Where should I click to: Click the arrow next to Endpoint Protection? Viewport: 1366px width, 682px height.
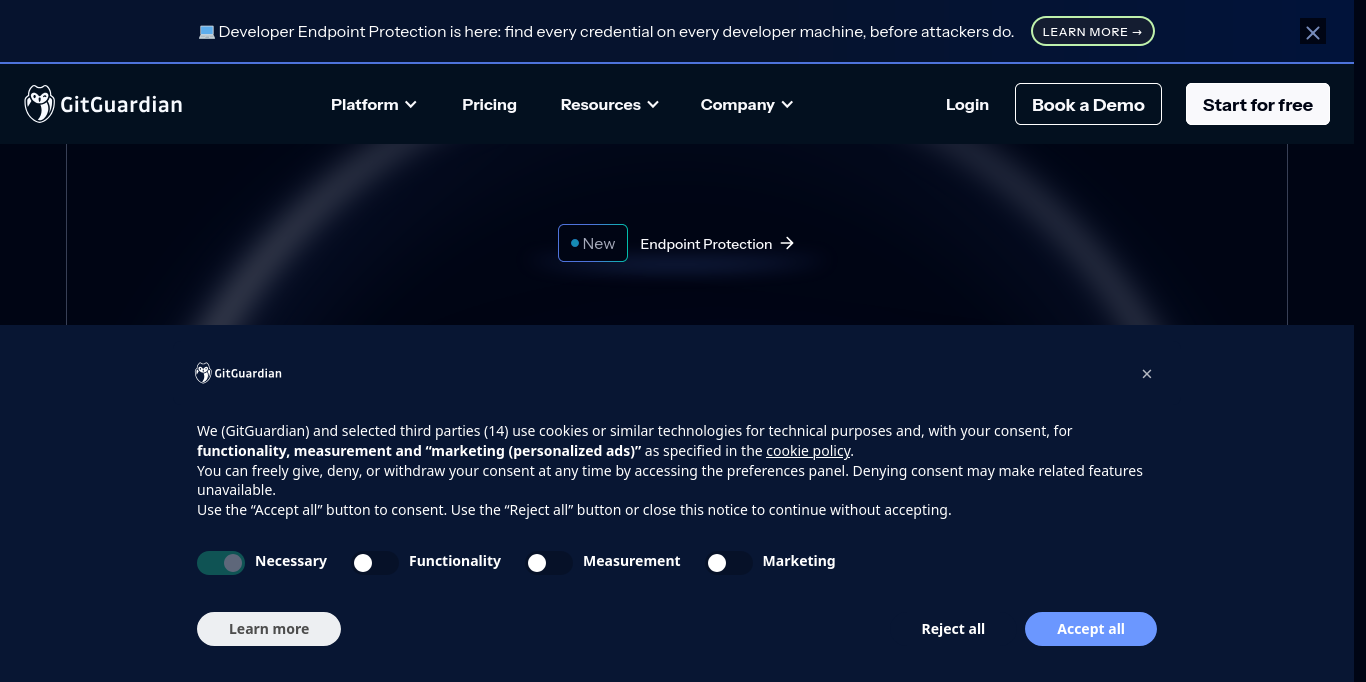(787, 243)
